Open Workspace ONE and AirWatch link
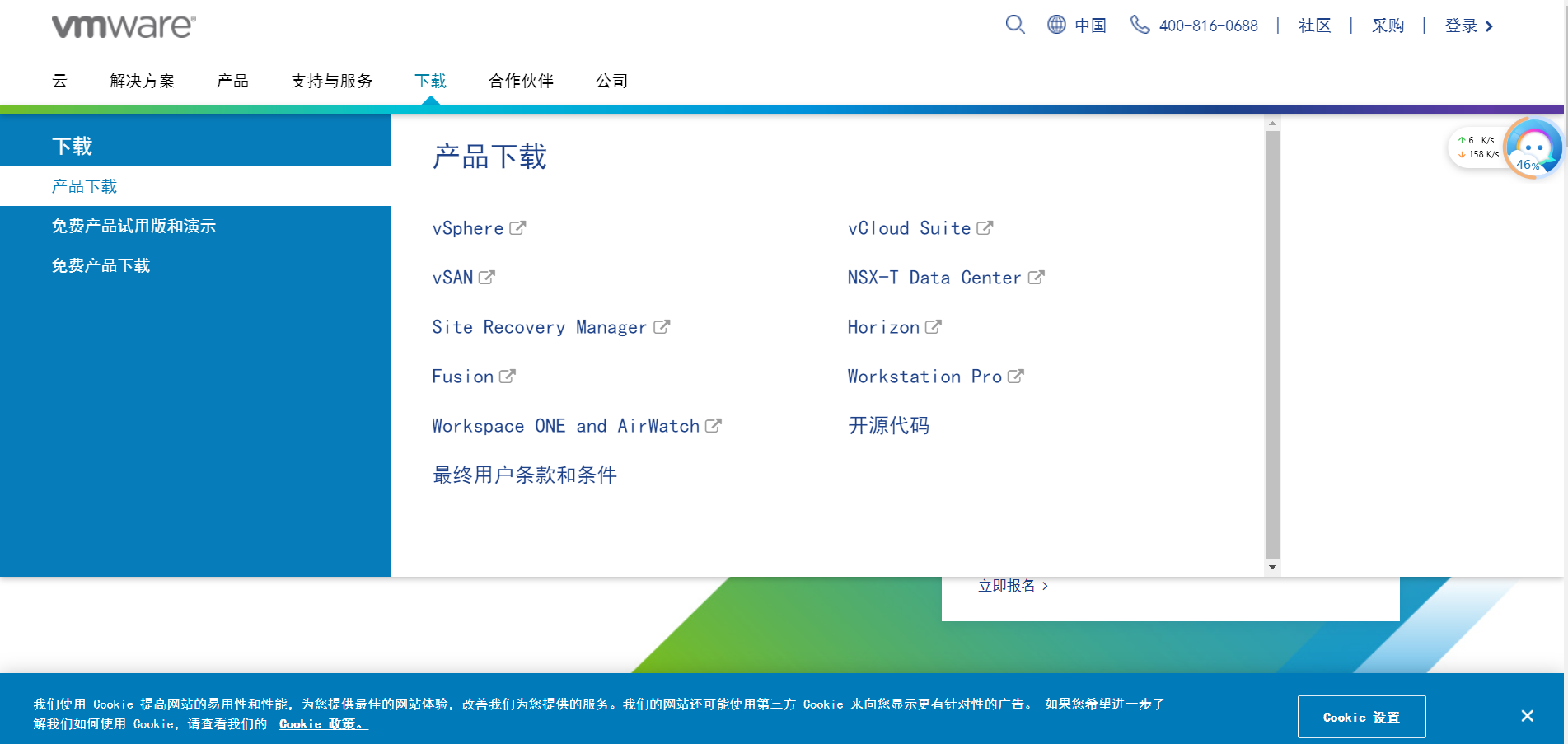This screenshot has width=1568, height=744. (x=566, y=426)
